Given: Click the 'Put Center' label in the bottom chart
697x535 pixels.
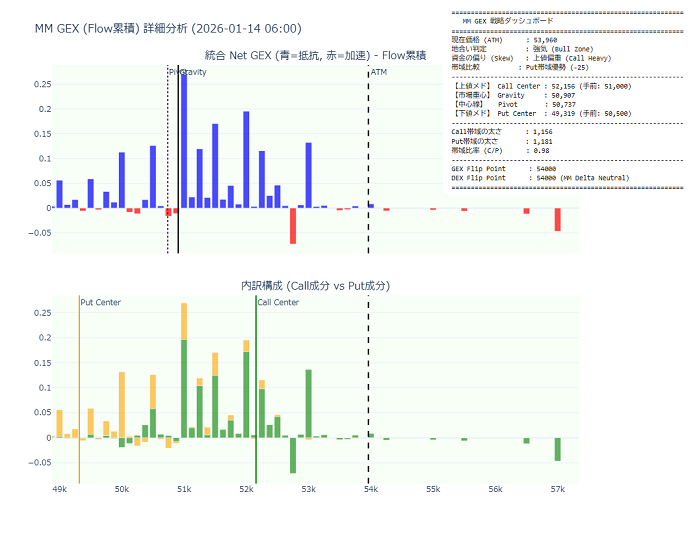Looking at the screenshot, I should tap(100, 302).
